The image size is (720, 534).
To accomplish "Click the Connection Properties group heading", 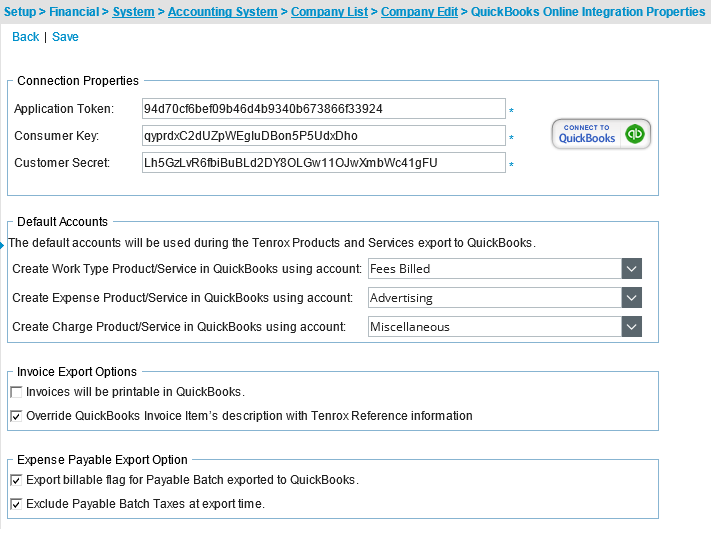I will coord(78,81).
